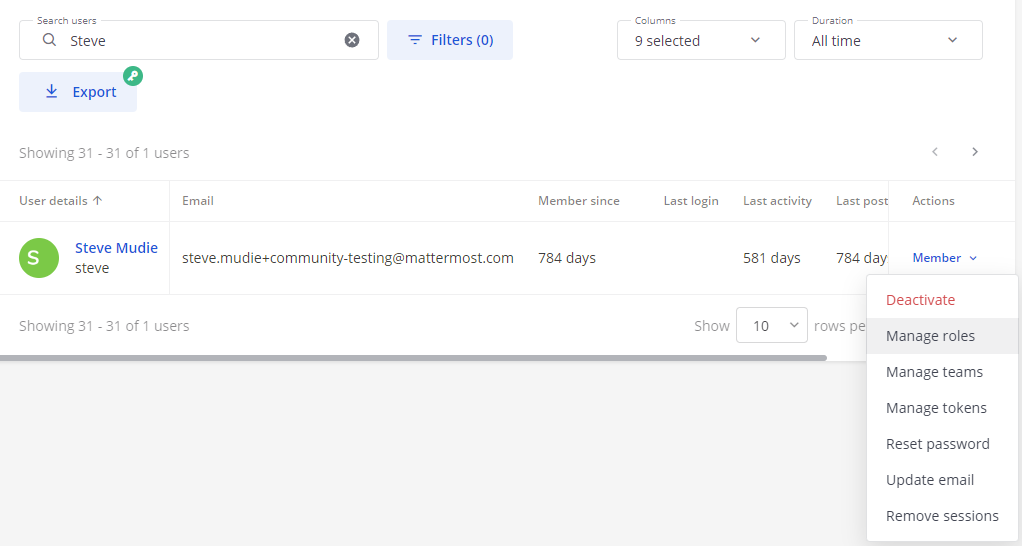The image size is (1022, 546).
Task: Click the search magnifier icon
Action: tap(49, 40)
